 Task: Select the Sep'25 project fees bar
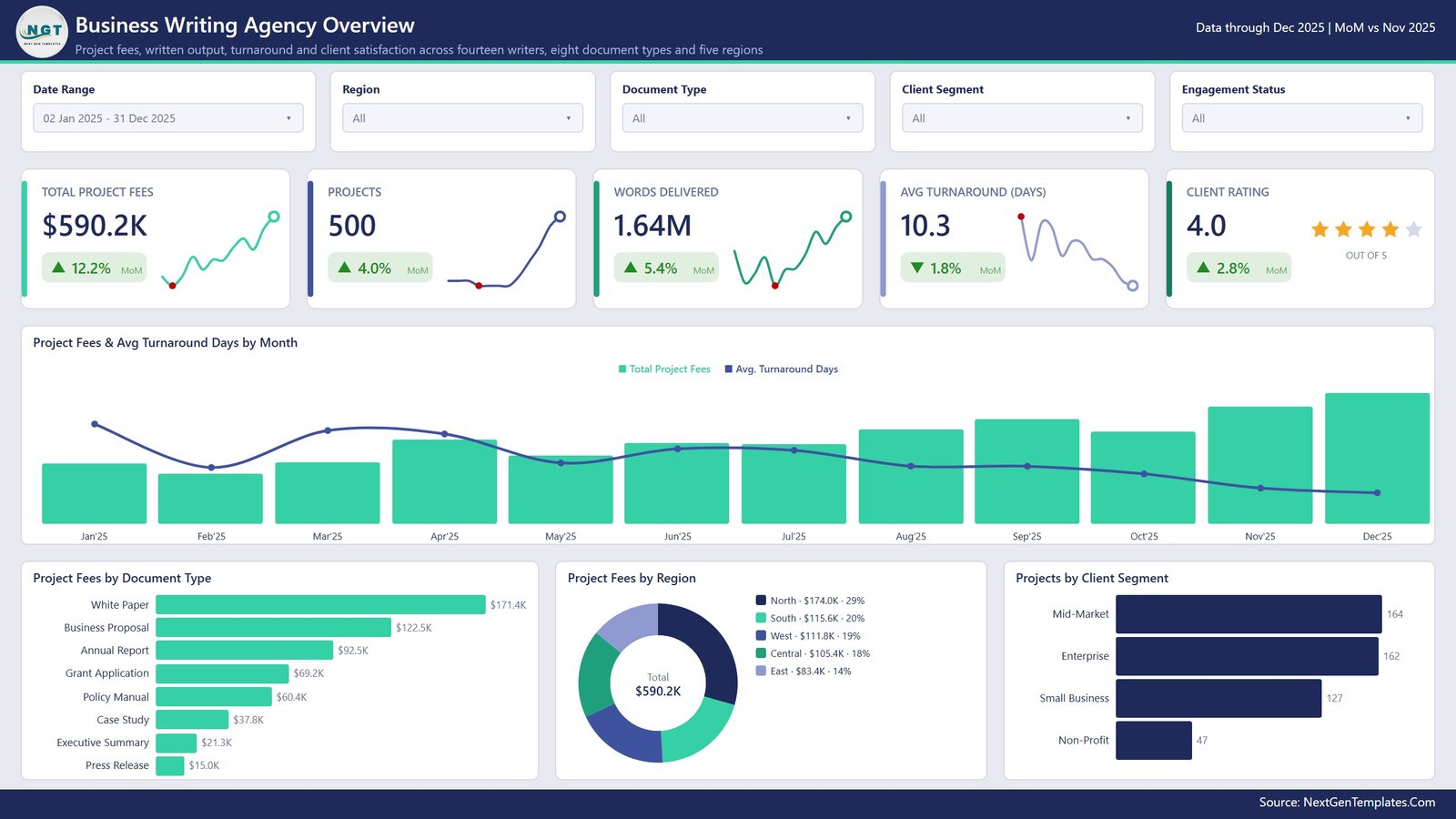(1026, 471)
